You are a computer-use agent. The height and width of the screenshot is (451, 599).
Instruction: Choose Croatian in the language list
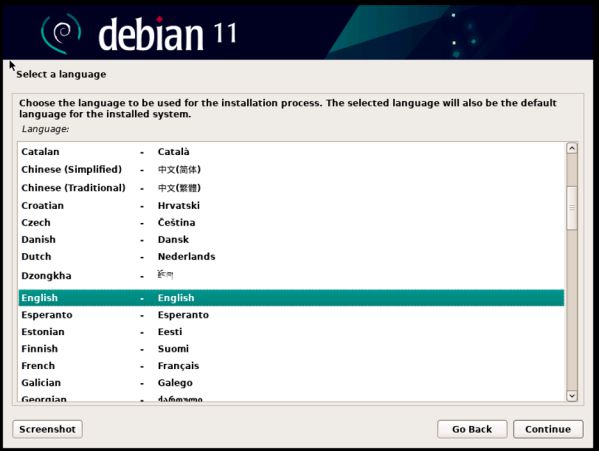tap(291, 205)
